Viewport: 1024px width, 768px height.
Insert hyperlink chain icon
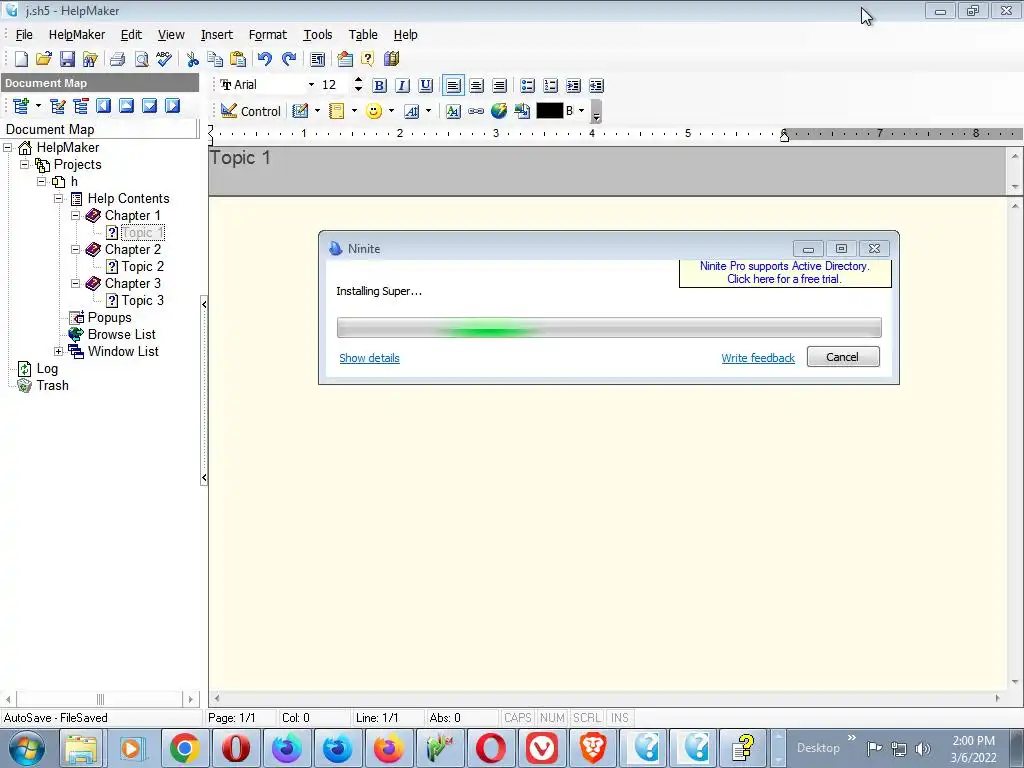tap(476, 111)
